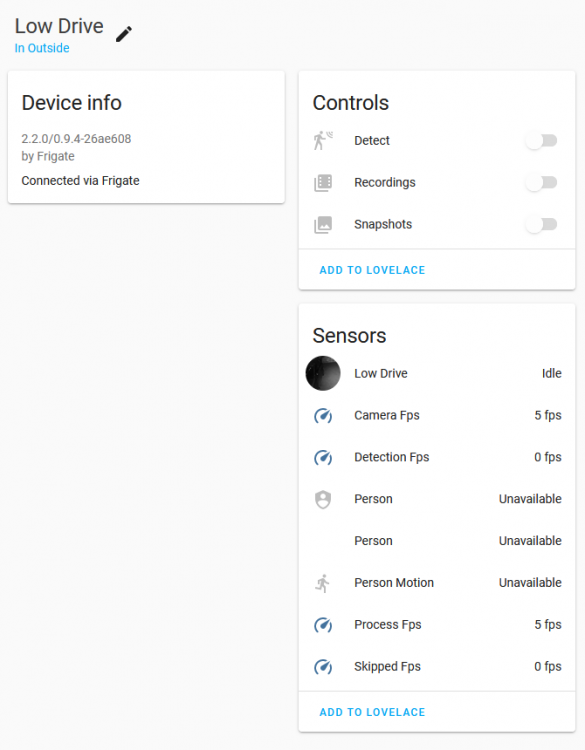Click the Low Drive page title

(59, 26)
